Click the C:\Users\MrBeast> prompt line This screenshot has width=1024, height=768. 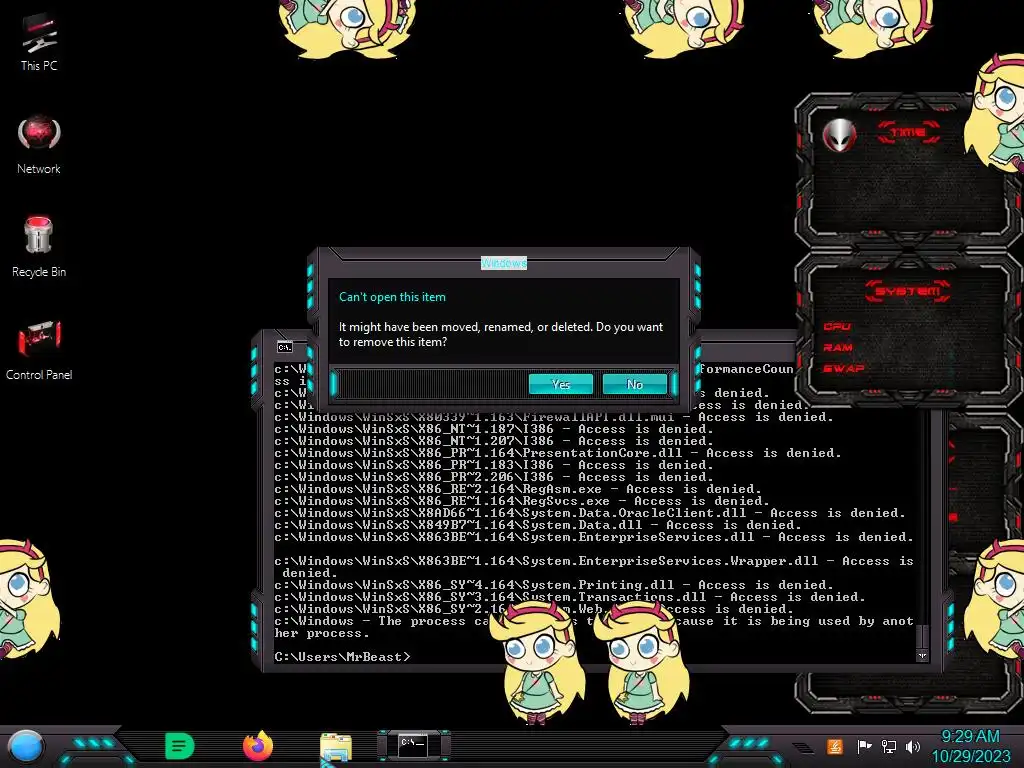[x=342, y=656]
